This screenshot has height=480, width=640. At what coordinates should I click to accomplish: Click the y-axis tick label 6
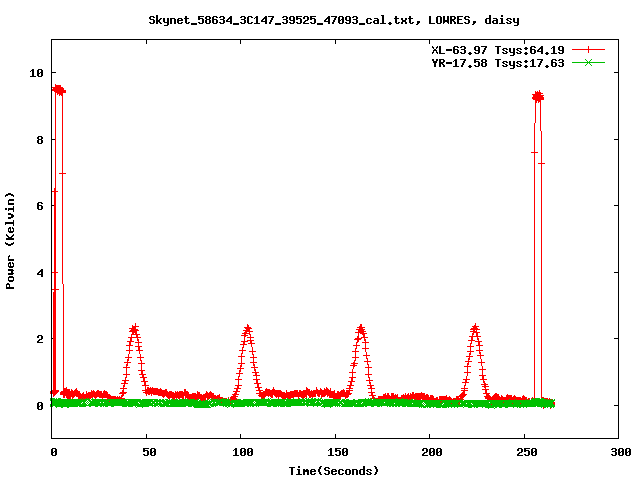pos(40,206)
